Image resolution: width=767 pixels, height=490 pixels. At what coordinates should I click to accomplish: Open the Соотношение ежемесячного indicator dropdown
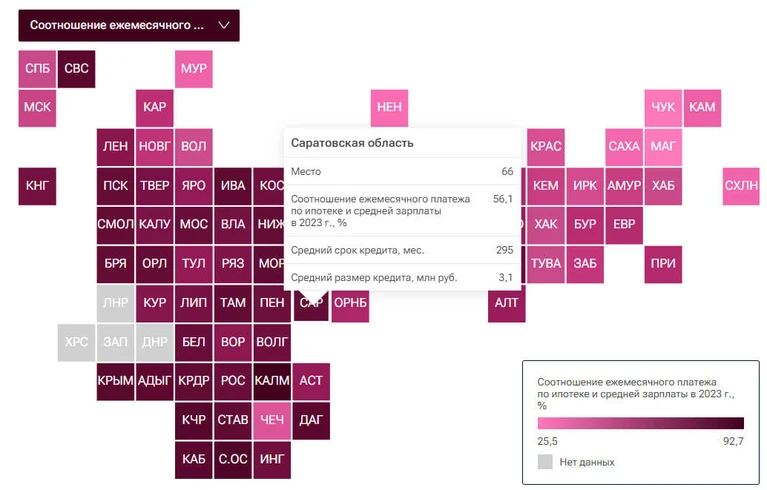129,25
